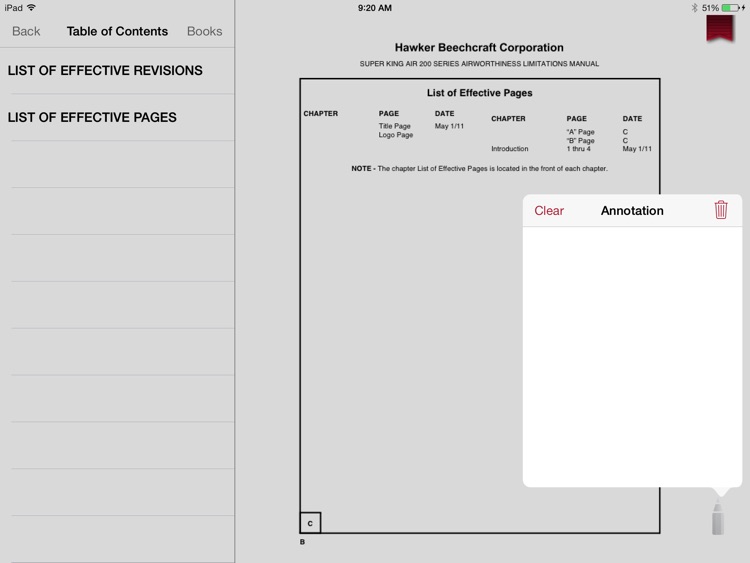Image resolution: width=750 pixels, height=563 pixels.
Task: Tap the 'Introduction' chapter entry
Action: 509,149
